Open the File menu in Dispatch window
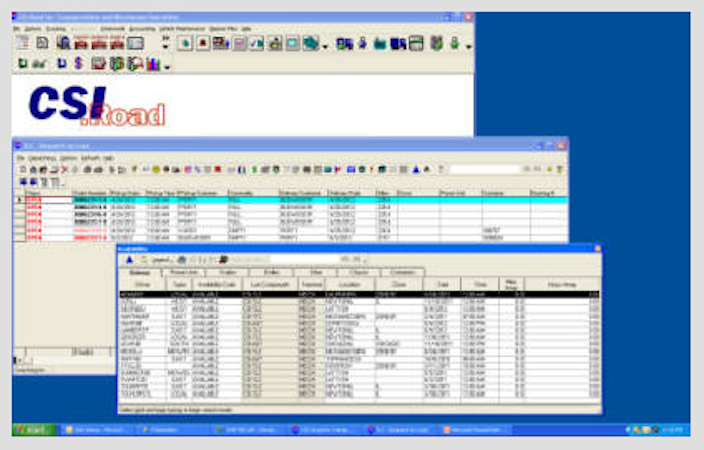Viewport: 704px width, 450px height. [x=20, y=158]
